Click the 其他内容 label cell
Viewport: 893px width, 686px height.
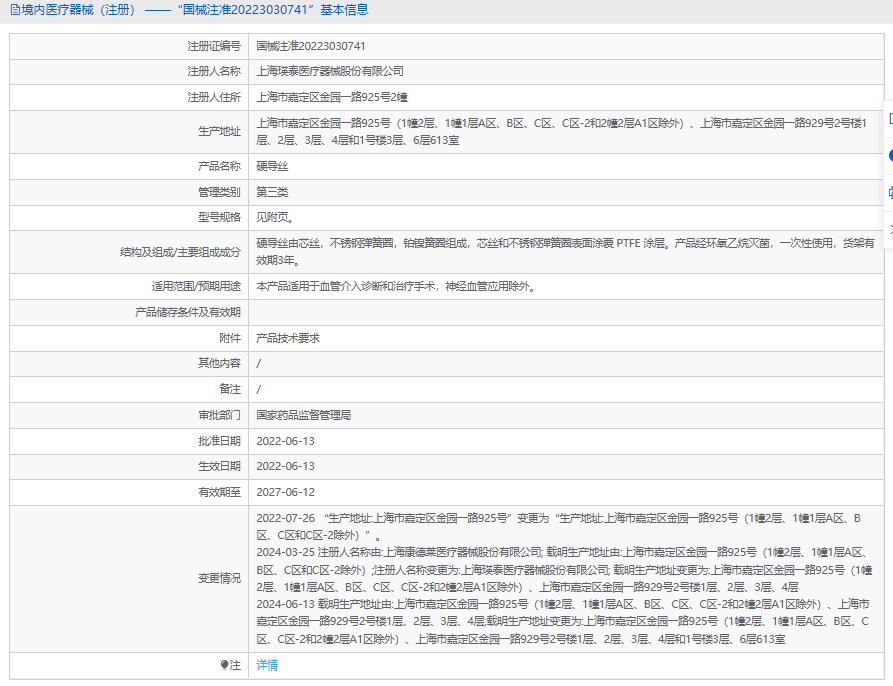click(129, 363)
